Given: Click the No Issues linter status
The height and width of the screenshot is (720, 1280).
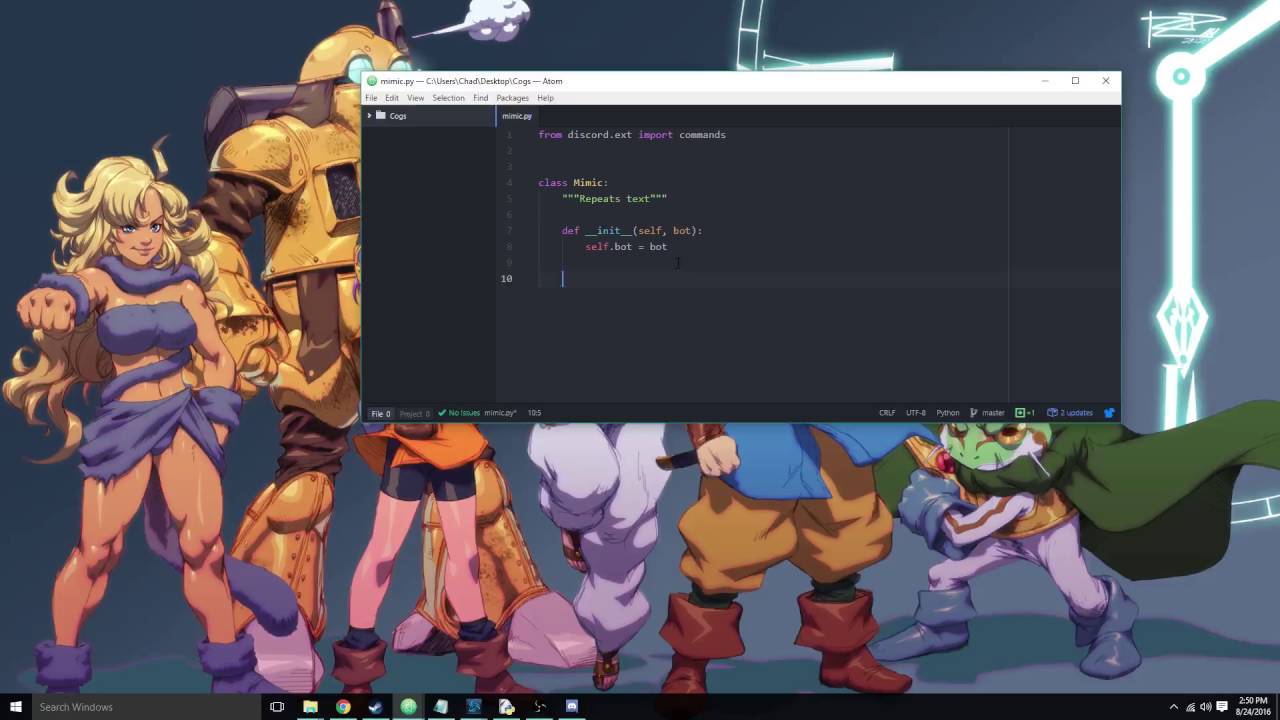Looking at the screenshot, I should coord(459,413).
